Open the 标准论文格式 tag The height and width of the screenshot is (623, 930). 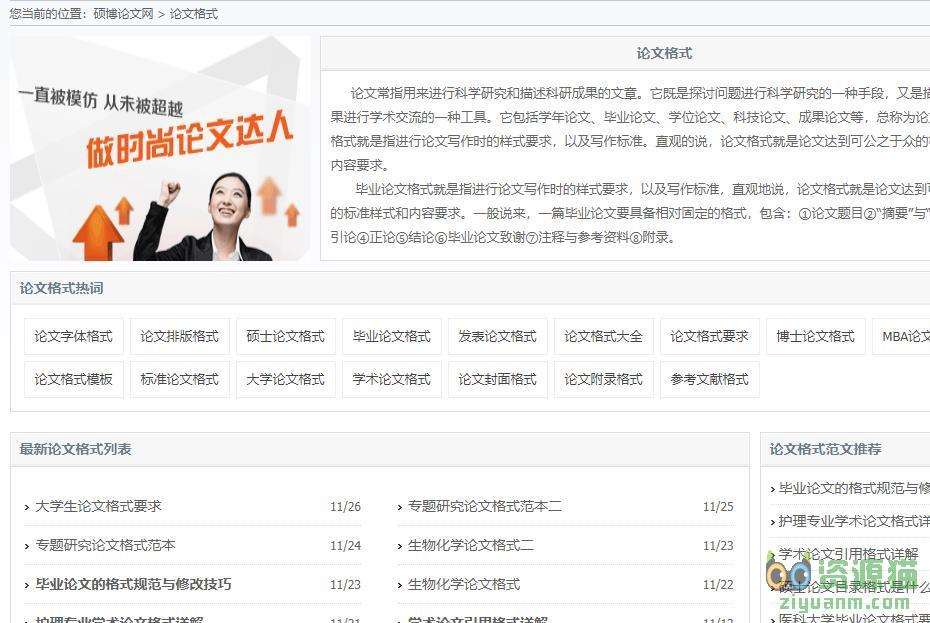pos(180,379)
